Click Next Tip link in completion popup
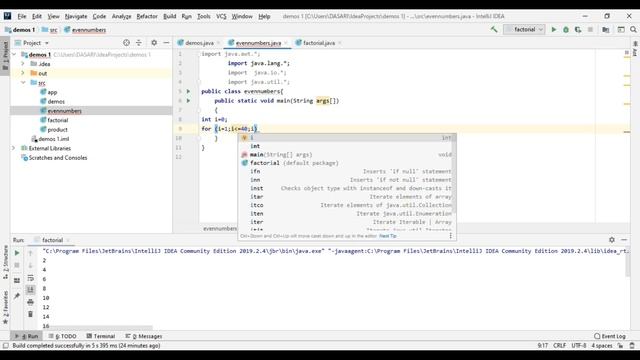Viewport: 640px width, 360px height. pyautogui.click(x=388, y=236)
